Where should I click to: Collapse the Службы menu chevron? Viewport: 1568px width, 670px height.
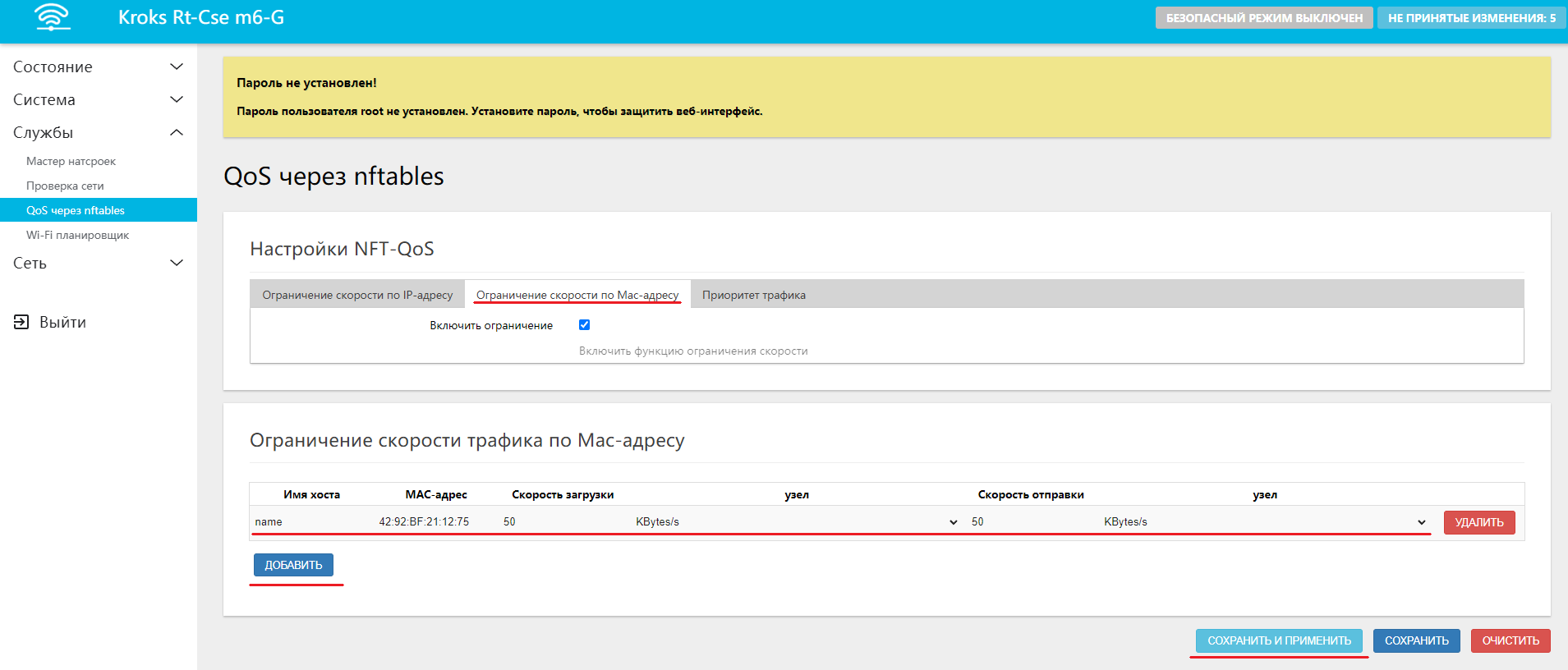[x=176, y=132]
